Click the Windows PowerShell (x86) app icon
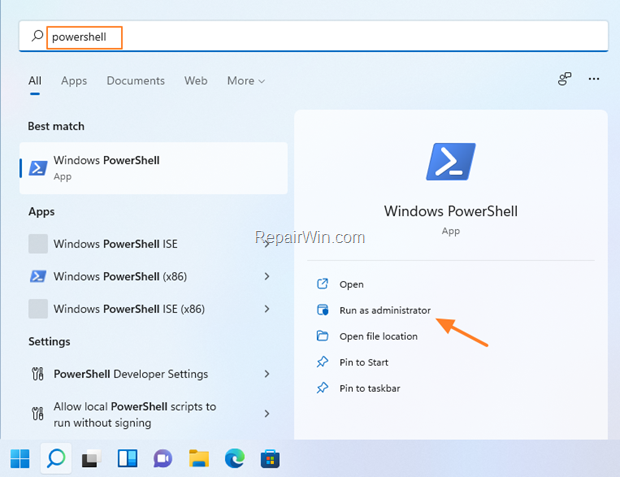This screenshot has width=620, height=477. pos(38,276)
